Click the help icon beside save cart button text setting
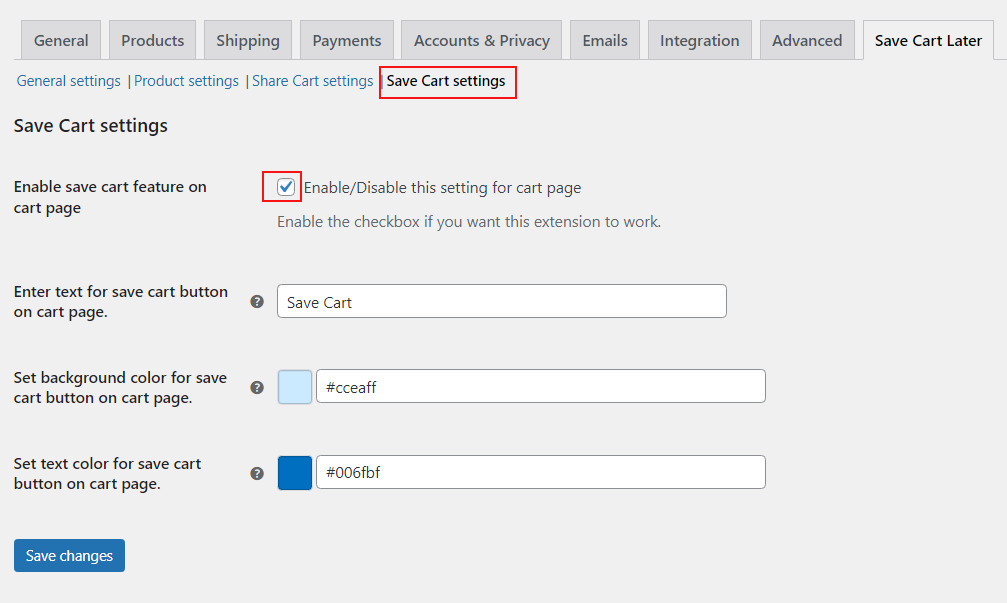The height and width of the screenshot is (603, 1007). [x=257, y=300]
